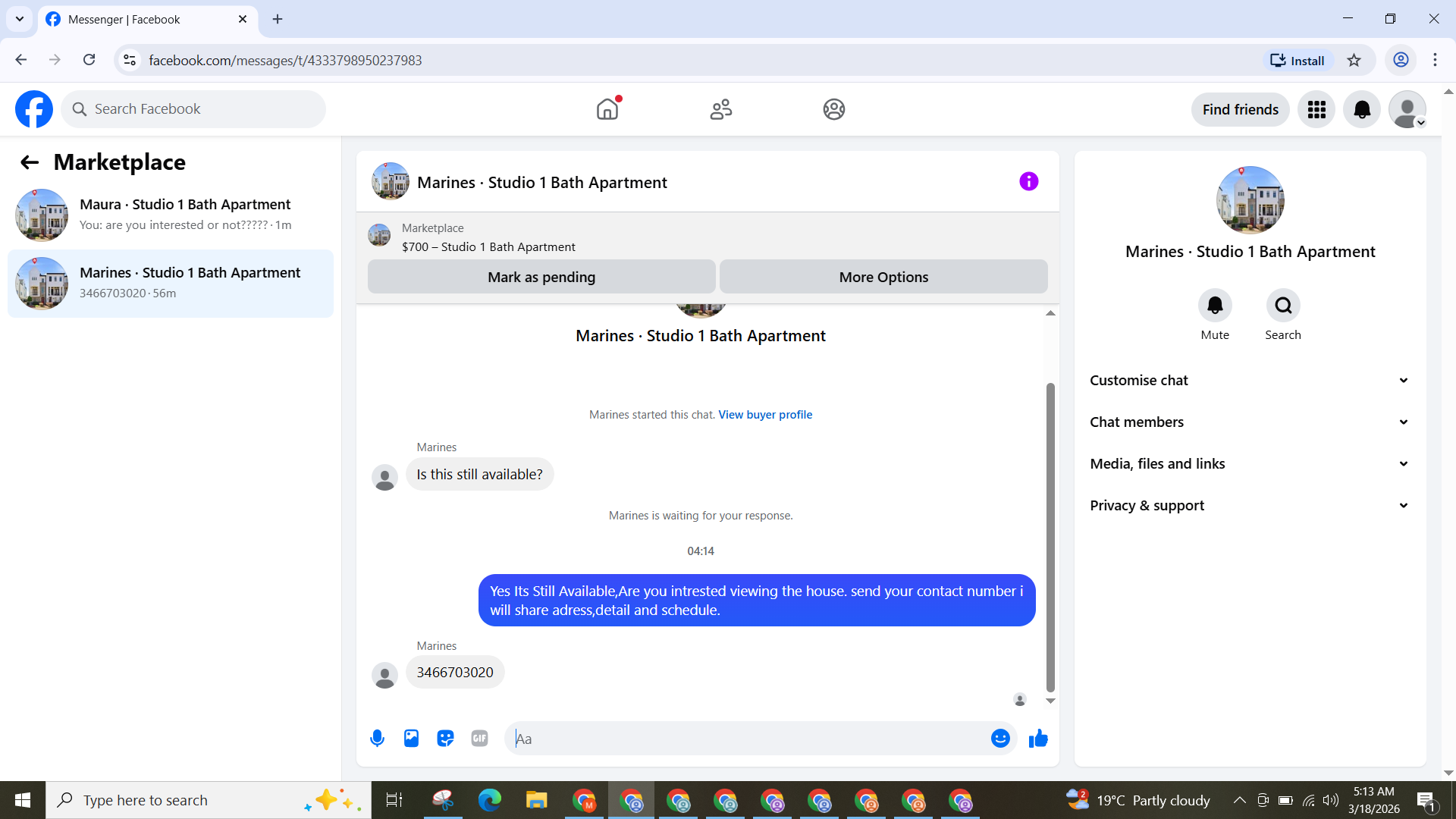Image resolution: width=1456 pixels, height=819 pixels.
Task: Open the Friends tab
Action: [x=720, y=109]
